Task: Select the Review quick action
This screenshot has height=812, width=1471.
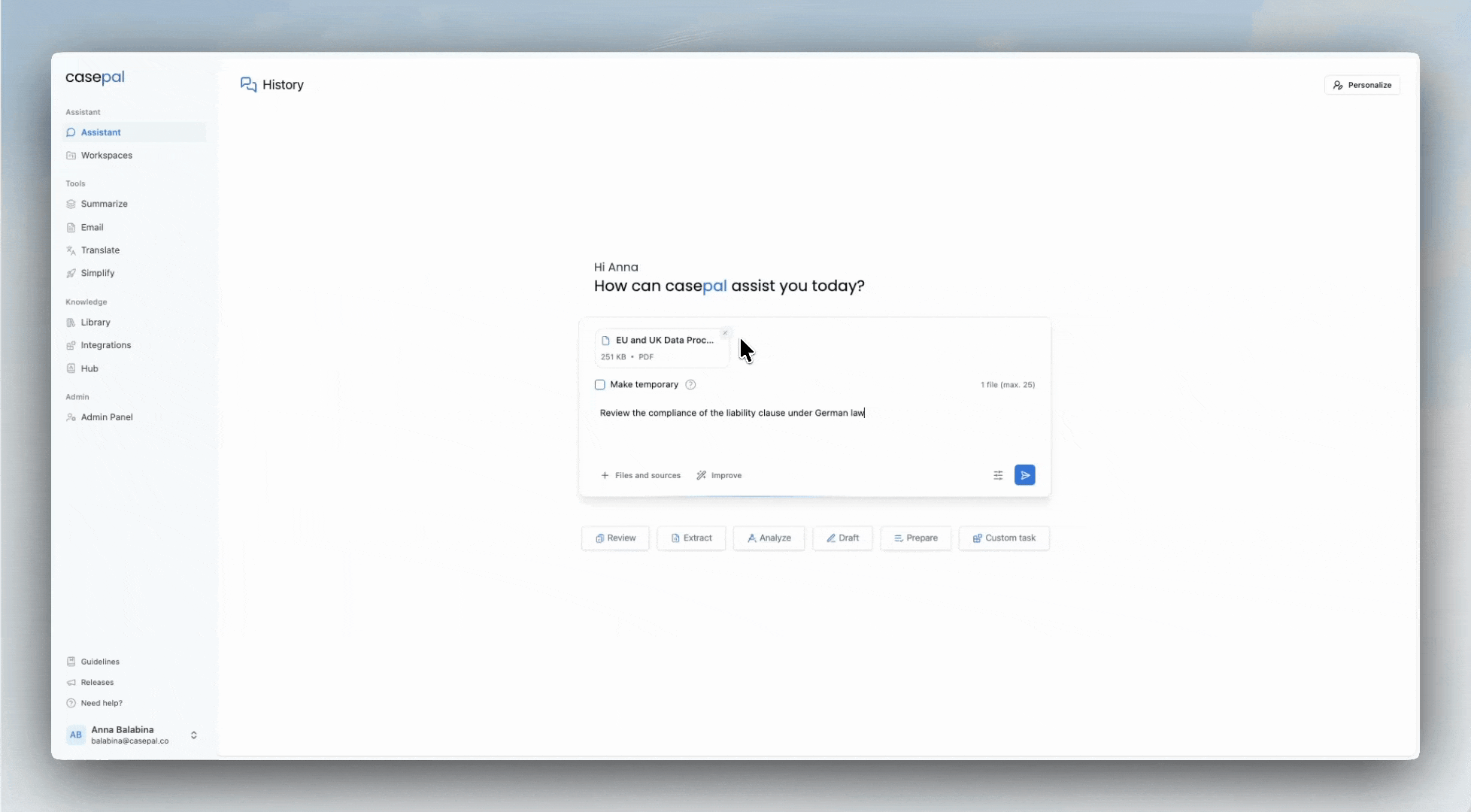Action: point(615,538)
